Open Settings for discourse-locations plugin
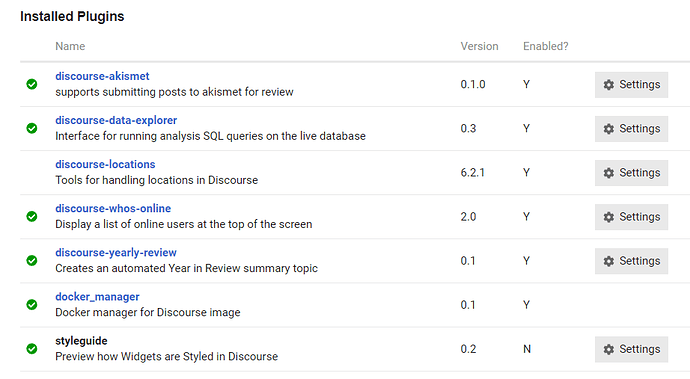This screenshot has height=379, width=690. (631, 173)
